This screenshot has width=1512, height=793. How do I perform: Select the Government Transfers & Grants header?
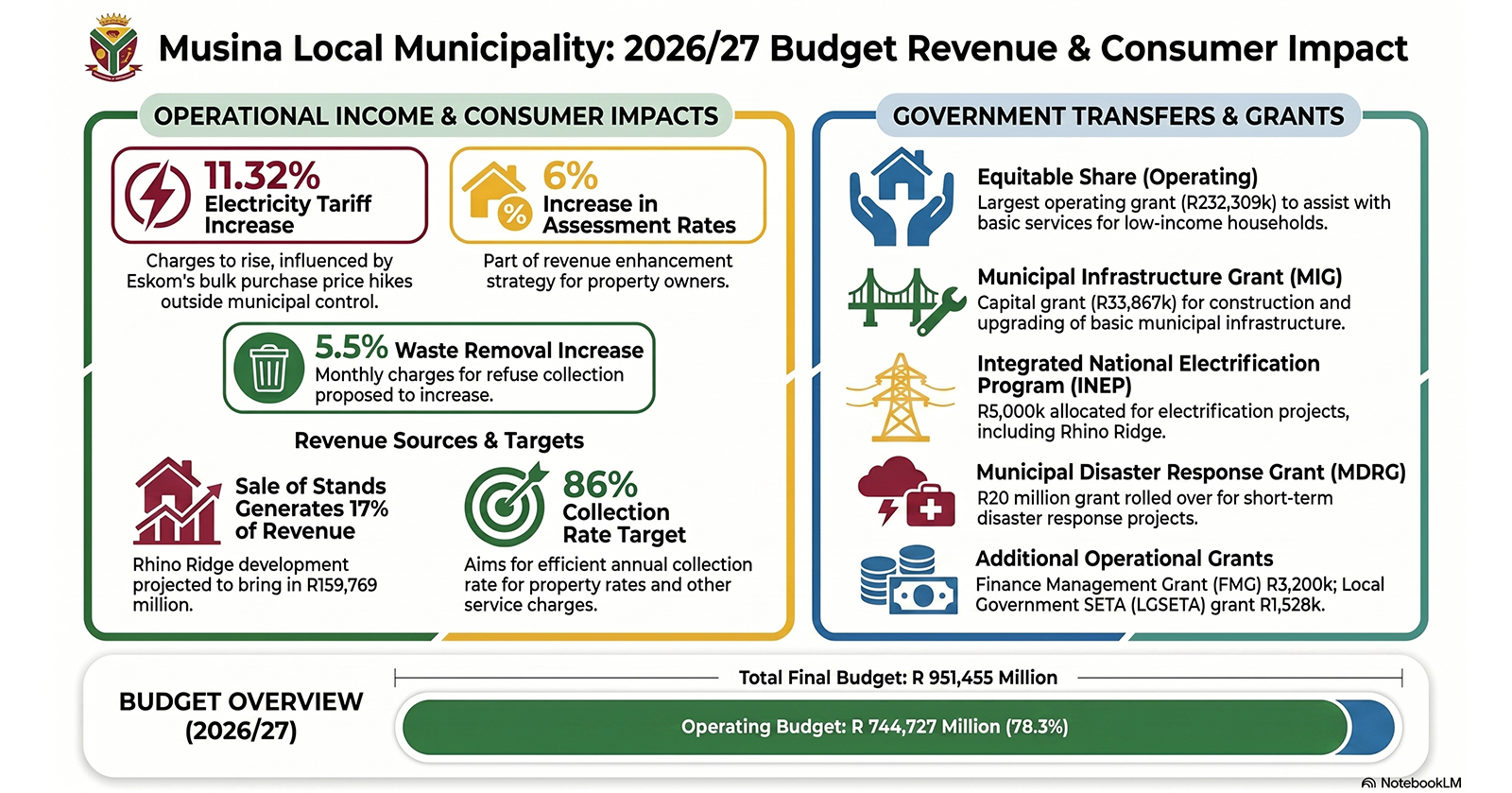(x=1118, y=116)
